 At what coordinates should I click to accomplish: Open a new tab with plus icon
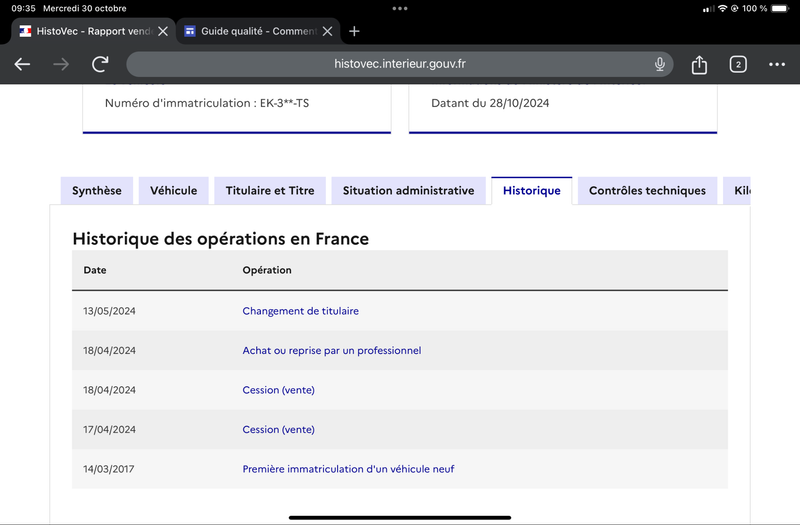point(354,31)
